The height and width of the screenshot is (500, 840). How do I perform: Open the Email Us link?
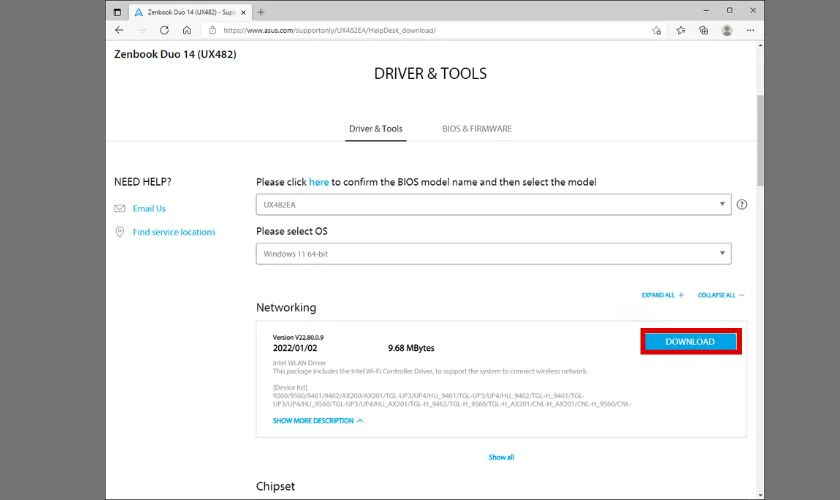point(149,208)
